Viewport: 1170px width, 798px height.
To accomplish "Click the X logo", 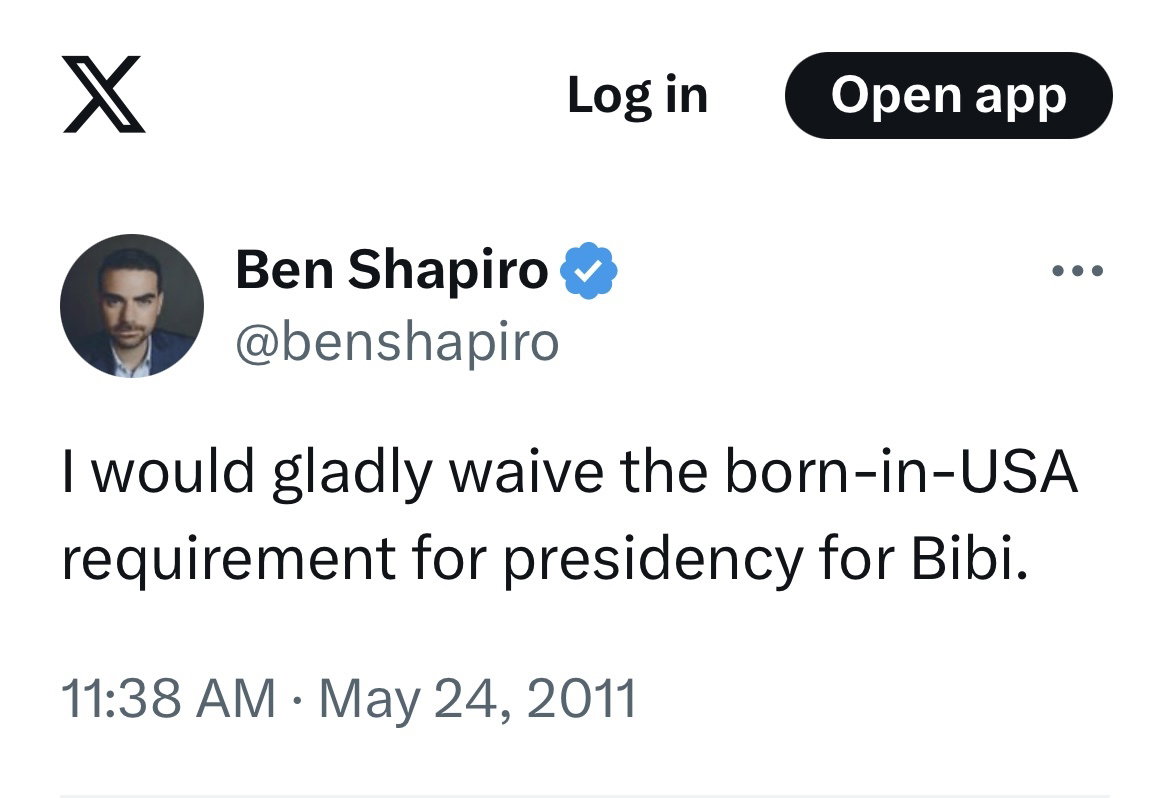I will click(x=104, y=95).
